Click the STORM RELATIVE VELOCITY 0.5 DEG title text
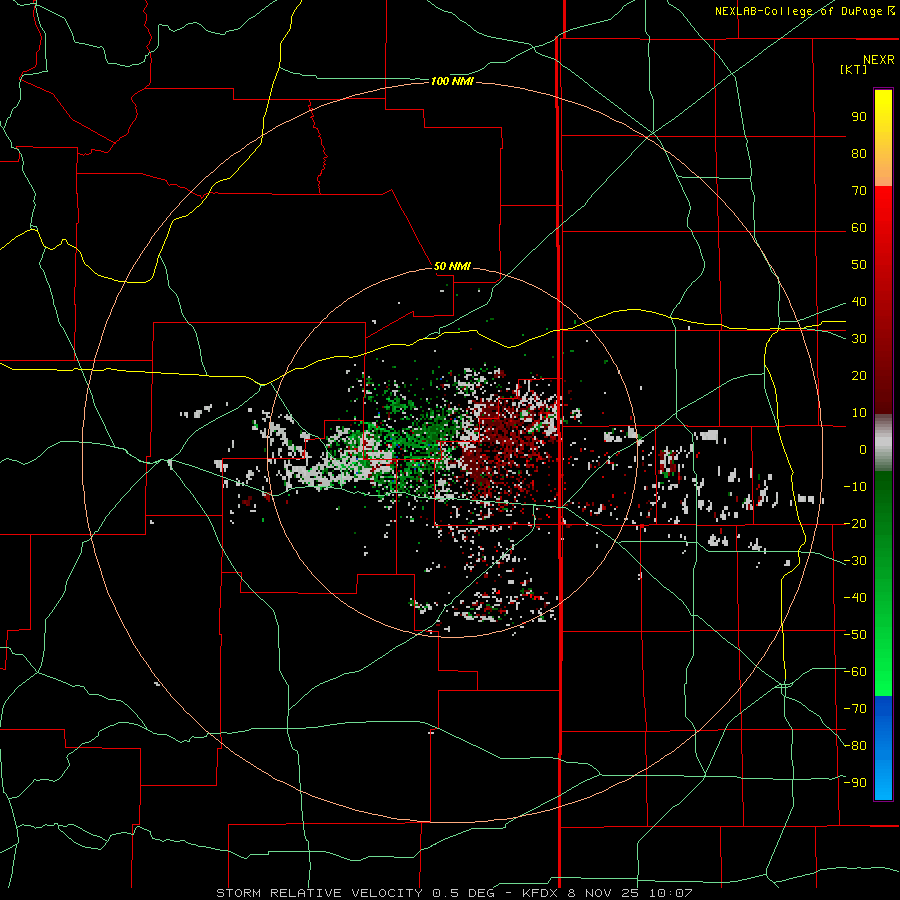Screen dimensions: 900x900 coord(364,893)
